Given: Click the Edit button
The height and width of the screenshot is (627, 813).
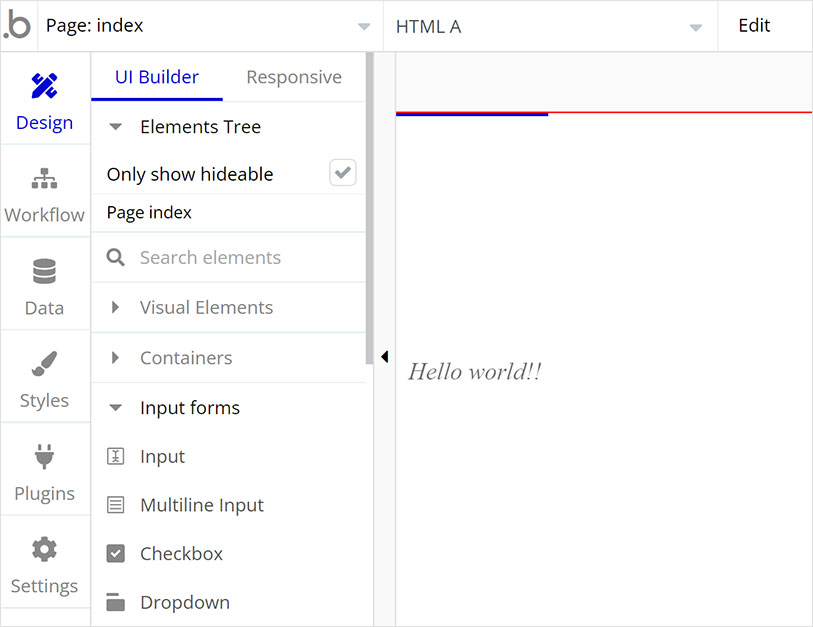Looking at the screenshot, I should [754, 25].
